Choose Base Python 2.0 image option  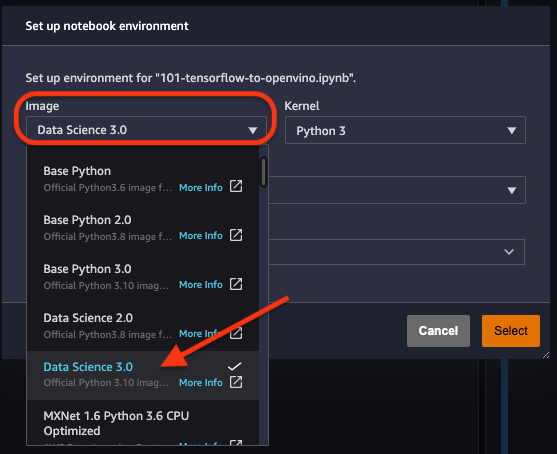coord(142,228)
